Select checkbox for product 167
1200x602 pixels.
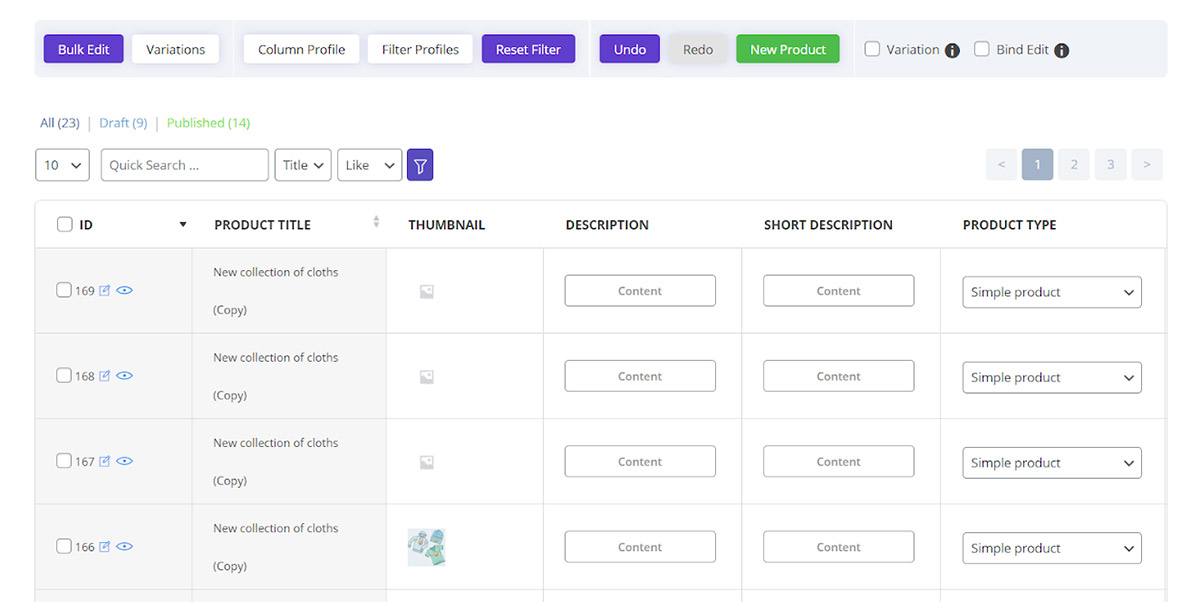pyautogui.click(x=64, y=461)
